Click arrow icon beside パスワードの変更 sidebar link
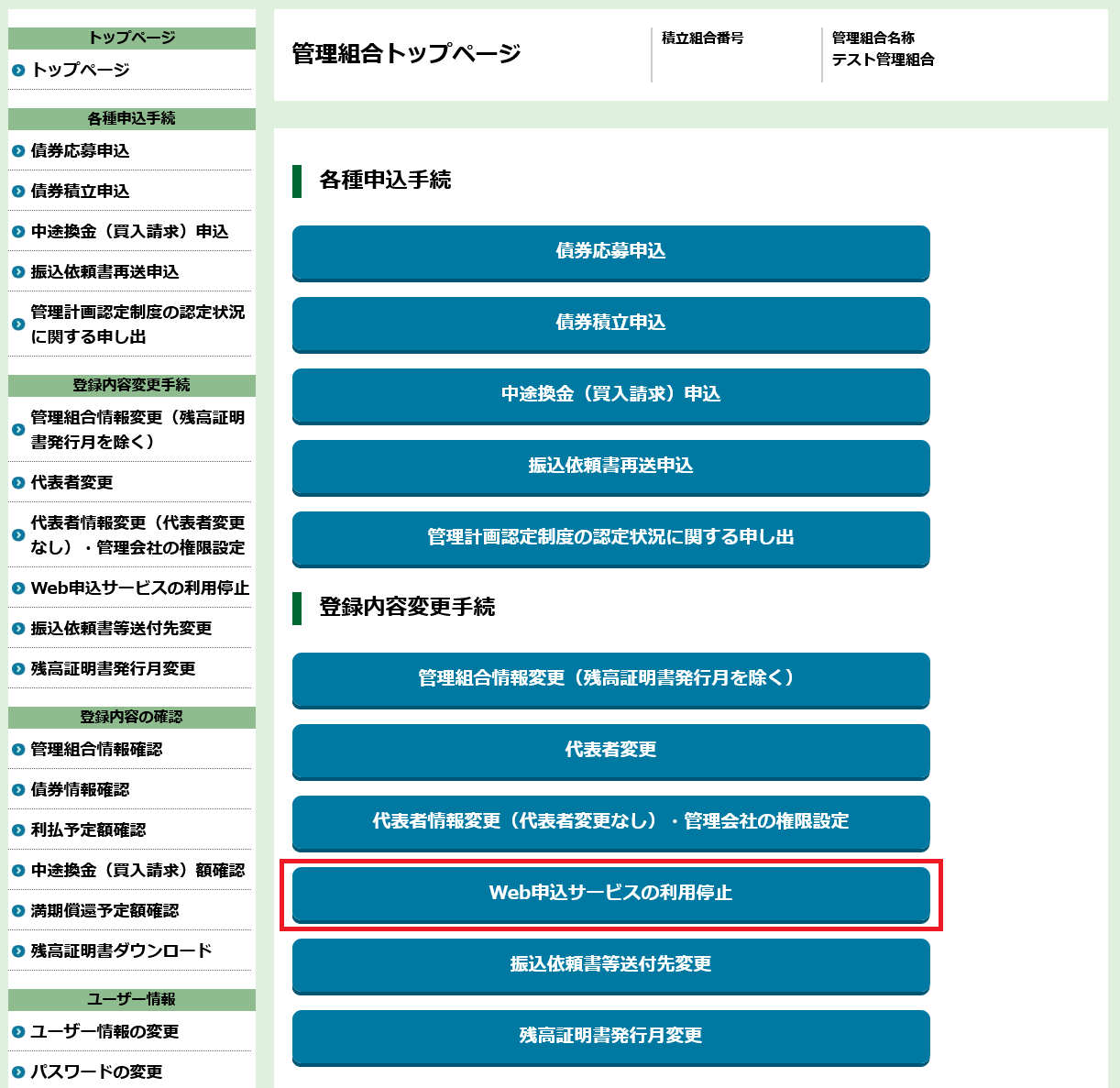 (x=18, y=1072)
